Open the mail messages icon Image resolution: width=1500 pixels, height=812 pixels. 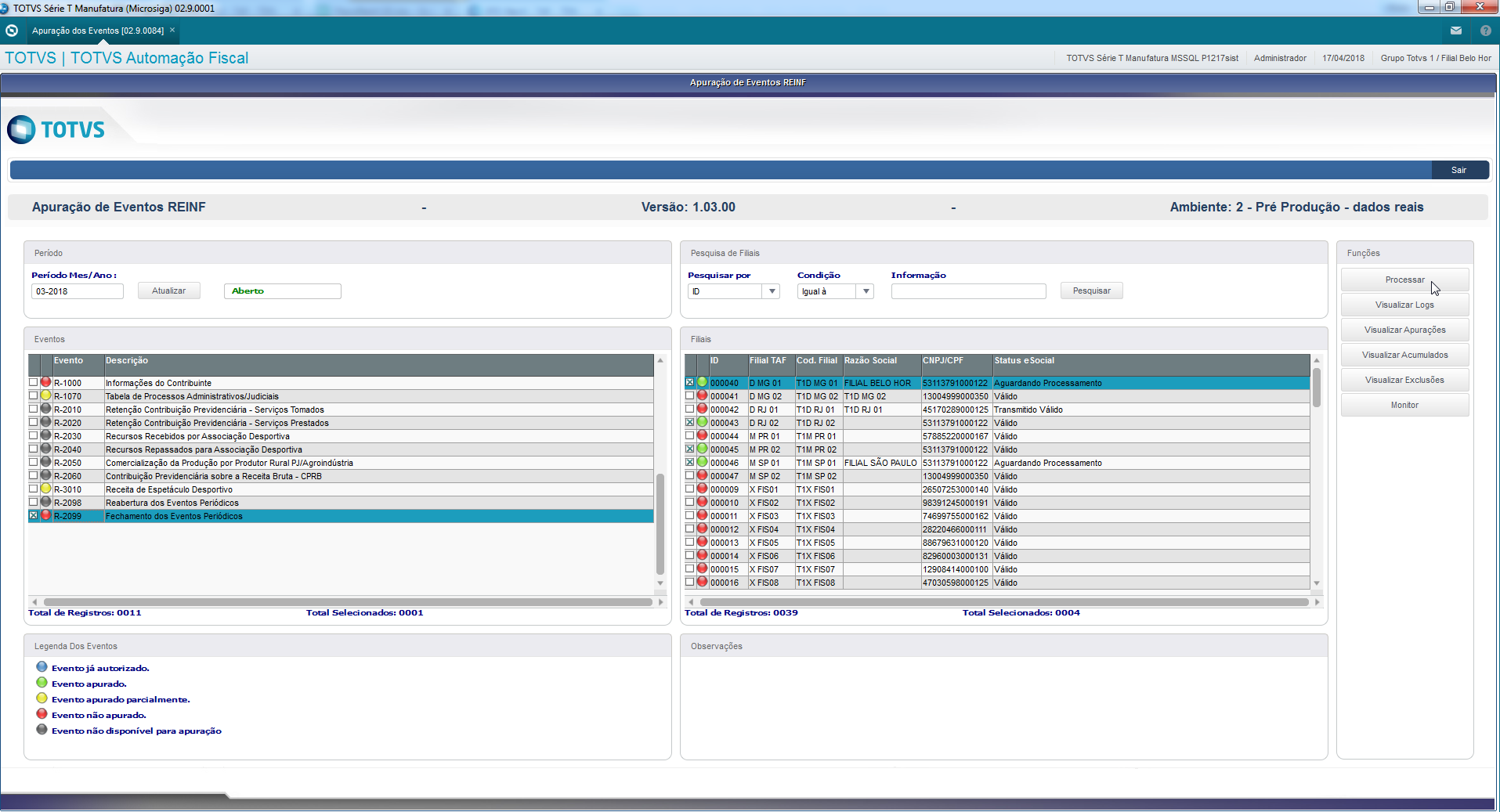pos(1456,31)
